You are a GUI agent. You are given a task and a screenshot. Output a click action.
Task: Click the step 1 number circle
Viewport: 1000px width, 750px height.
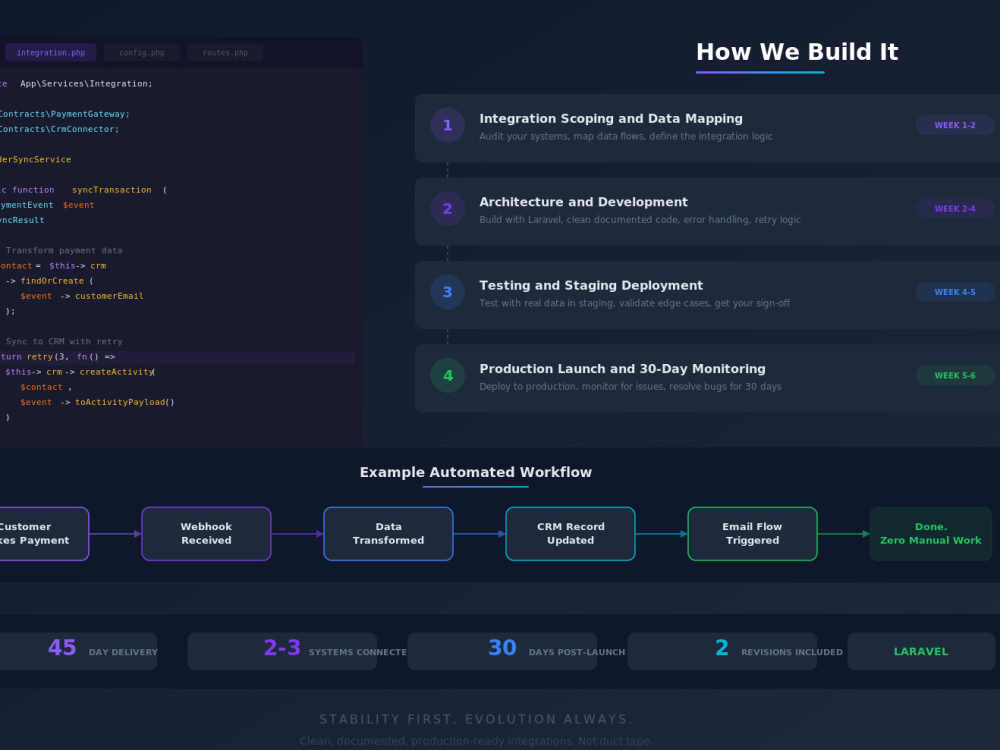(448, 125)
